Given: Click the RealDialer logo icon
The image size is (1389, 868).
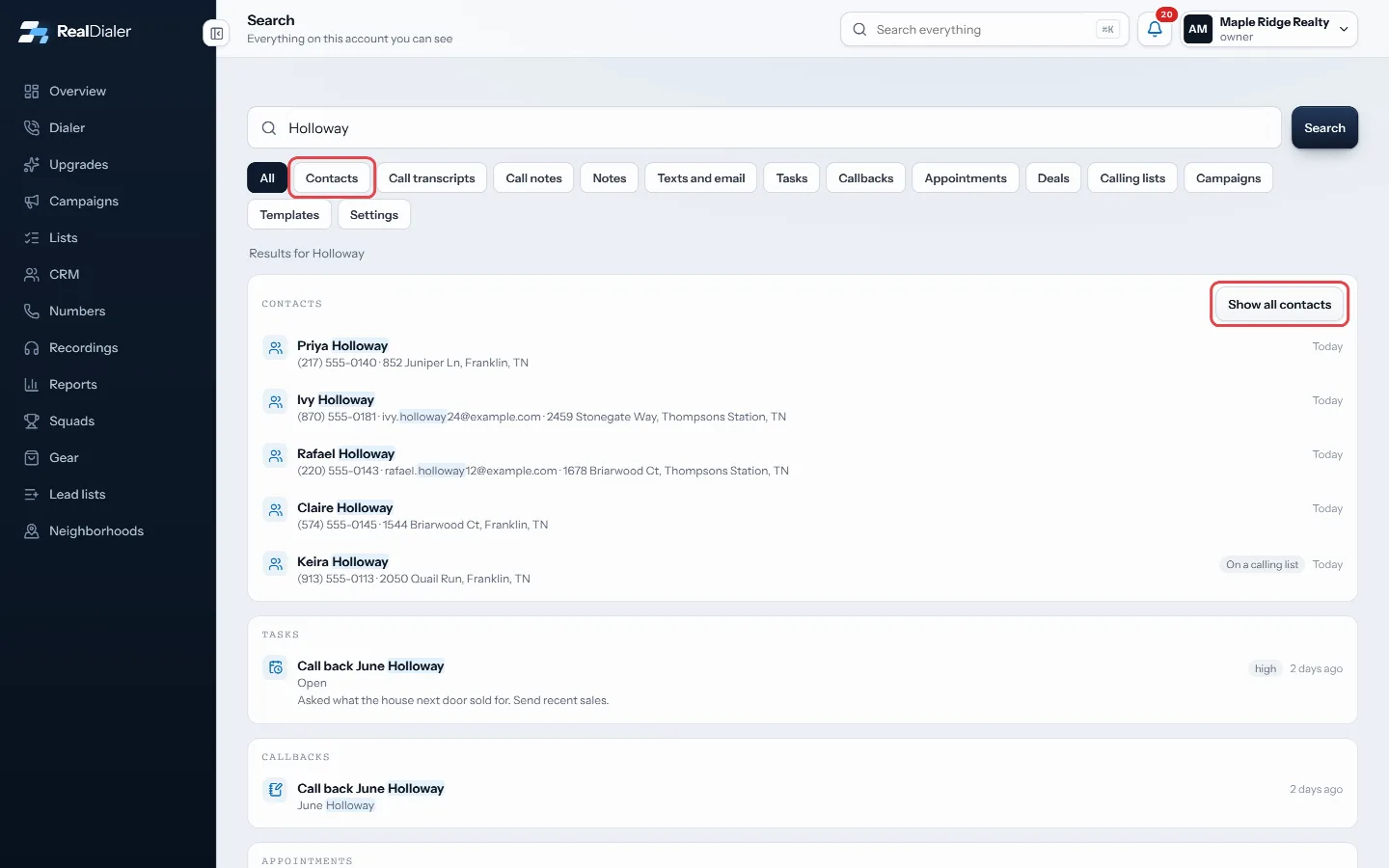Looking at the screenshot, I should (33, 32).
